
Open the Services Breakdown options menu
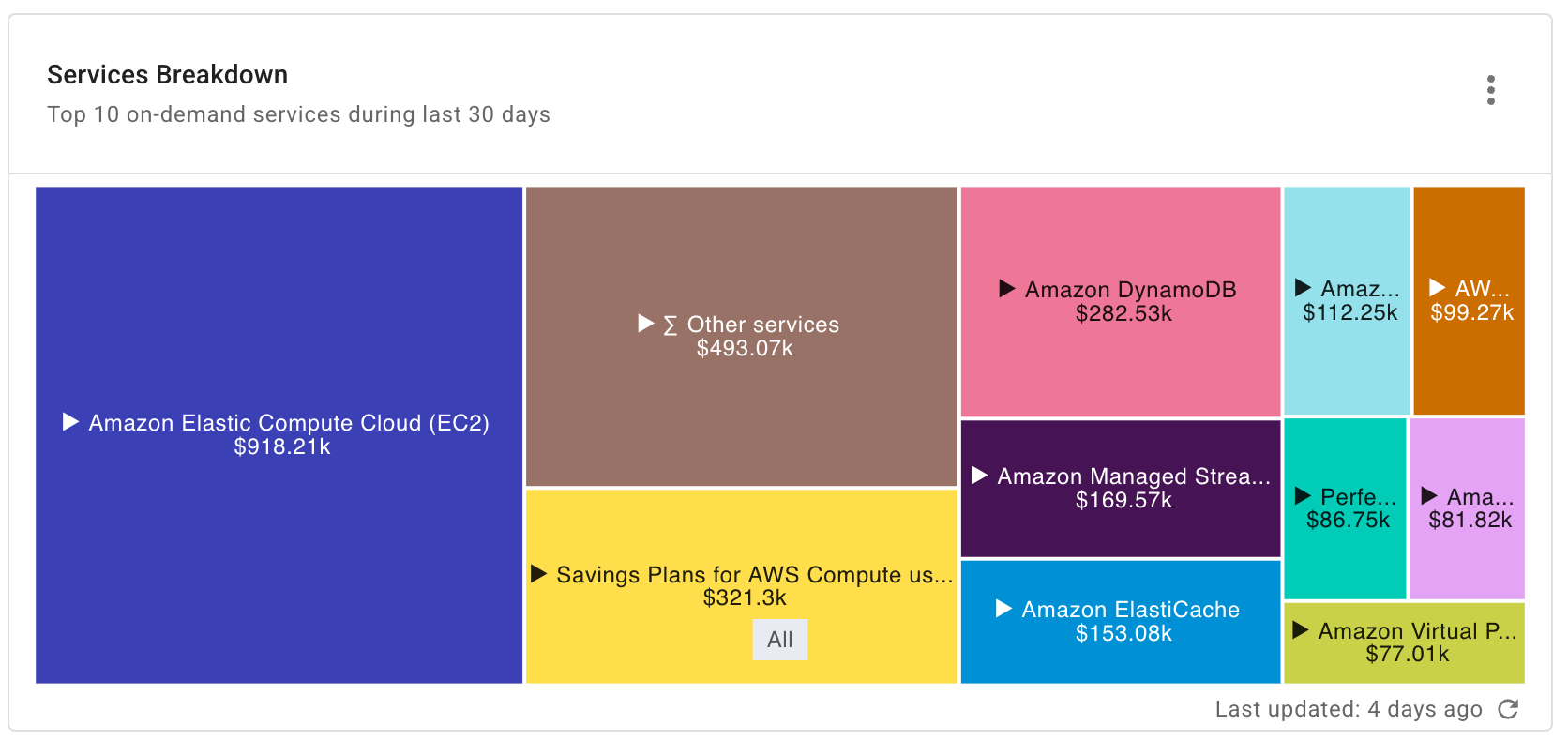coord(1492,90)
